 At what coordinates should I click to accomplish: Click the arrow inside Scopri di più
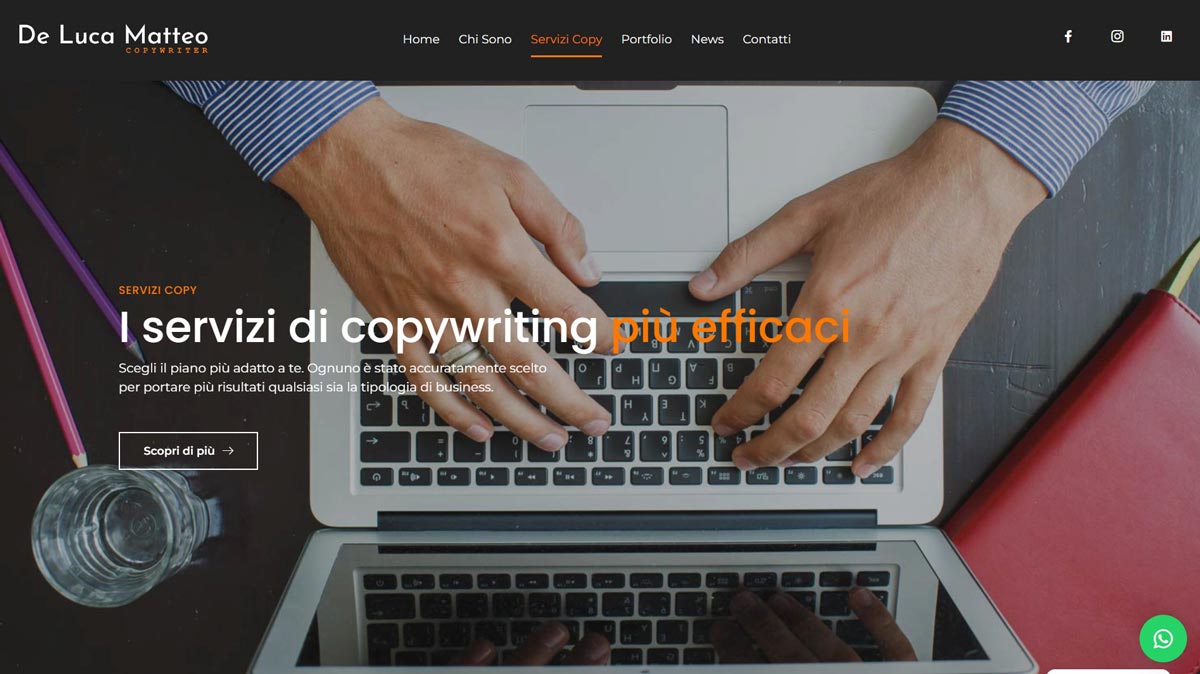(x=228, y=451)
